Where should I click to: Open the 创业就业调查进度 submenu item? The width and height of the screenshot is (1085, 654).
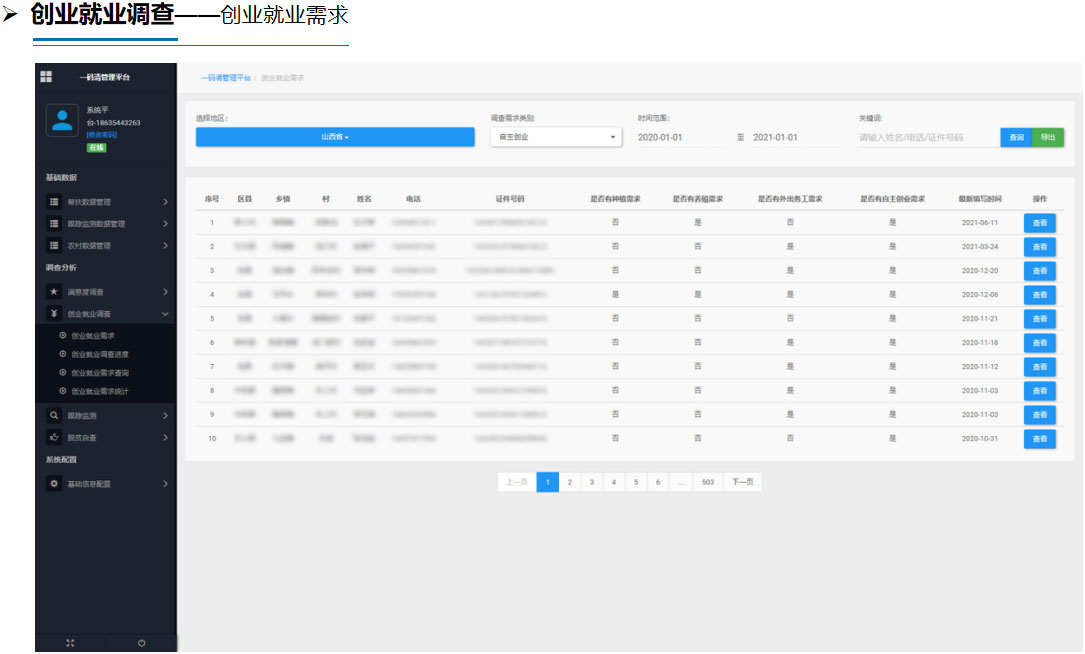click(100, 354)
